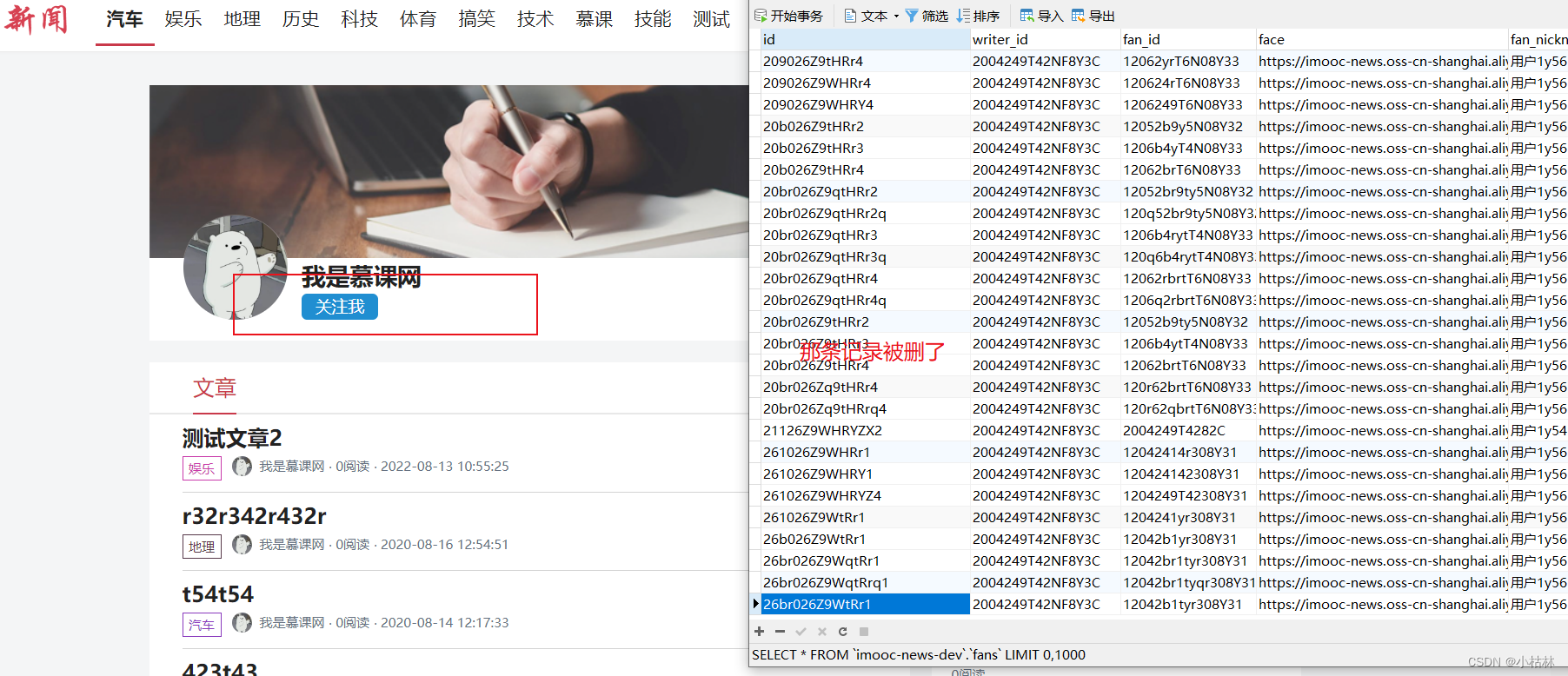The image size is (1568, 676).
Task: Open the 文本 text view toolbar button
Action: tap(866, 16)
